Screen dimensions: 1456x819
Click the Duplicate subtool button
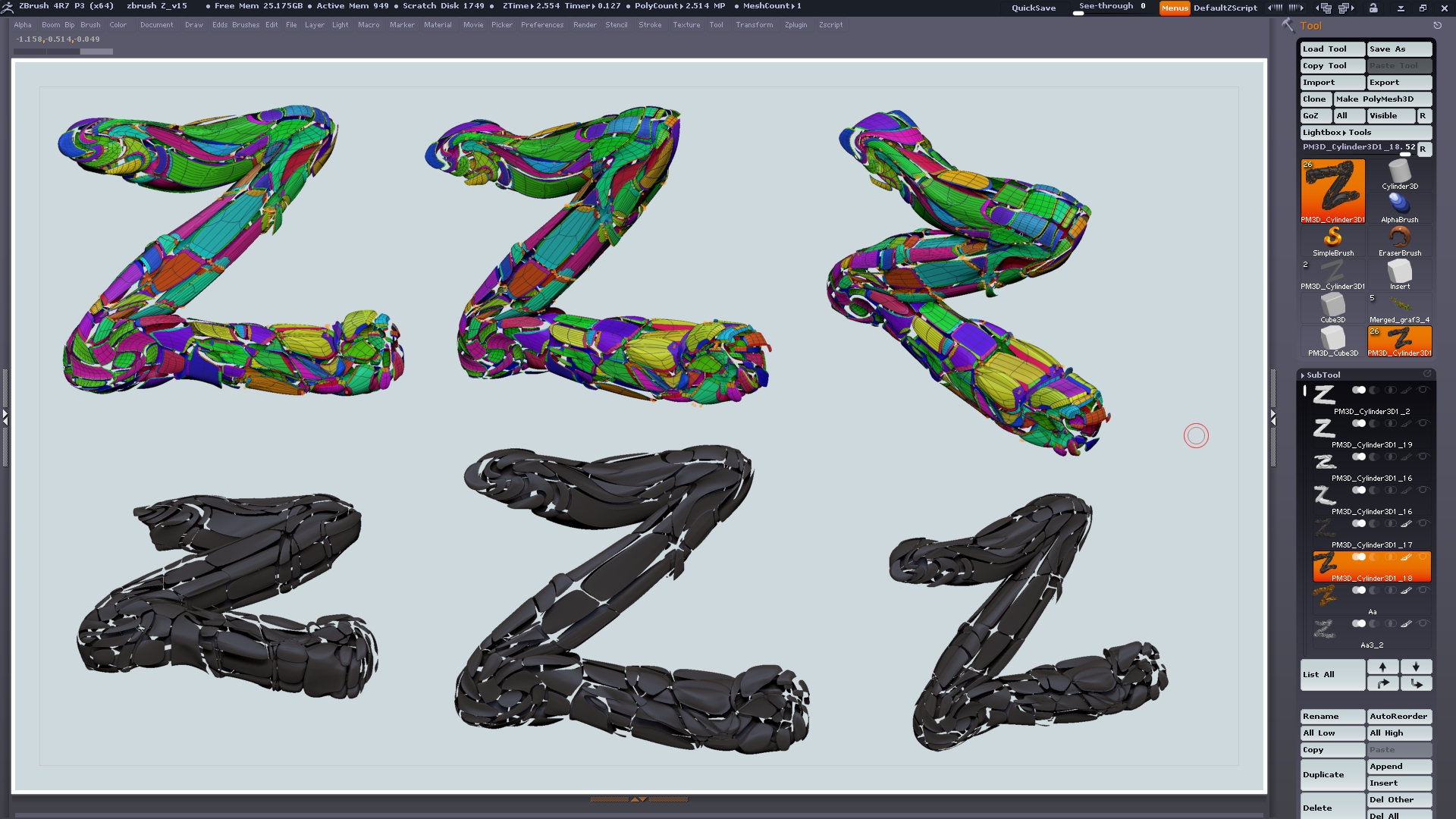[x=1332, y=774]
